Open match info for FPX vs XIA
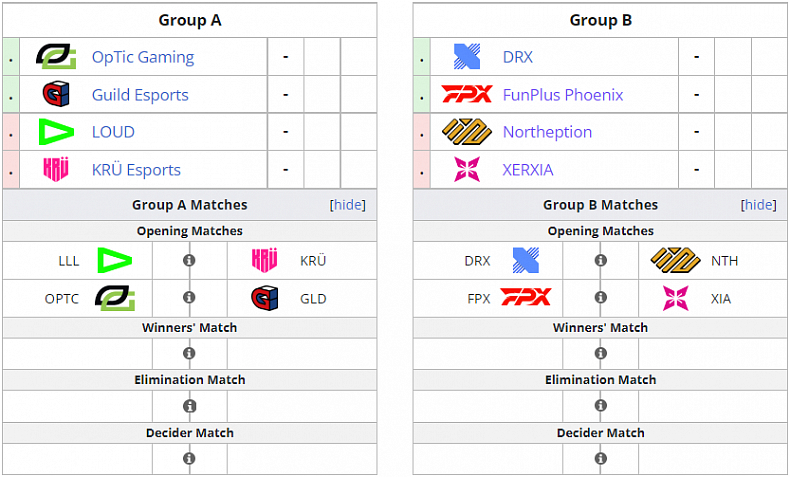 600,298
